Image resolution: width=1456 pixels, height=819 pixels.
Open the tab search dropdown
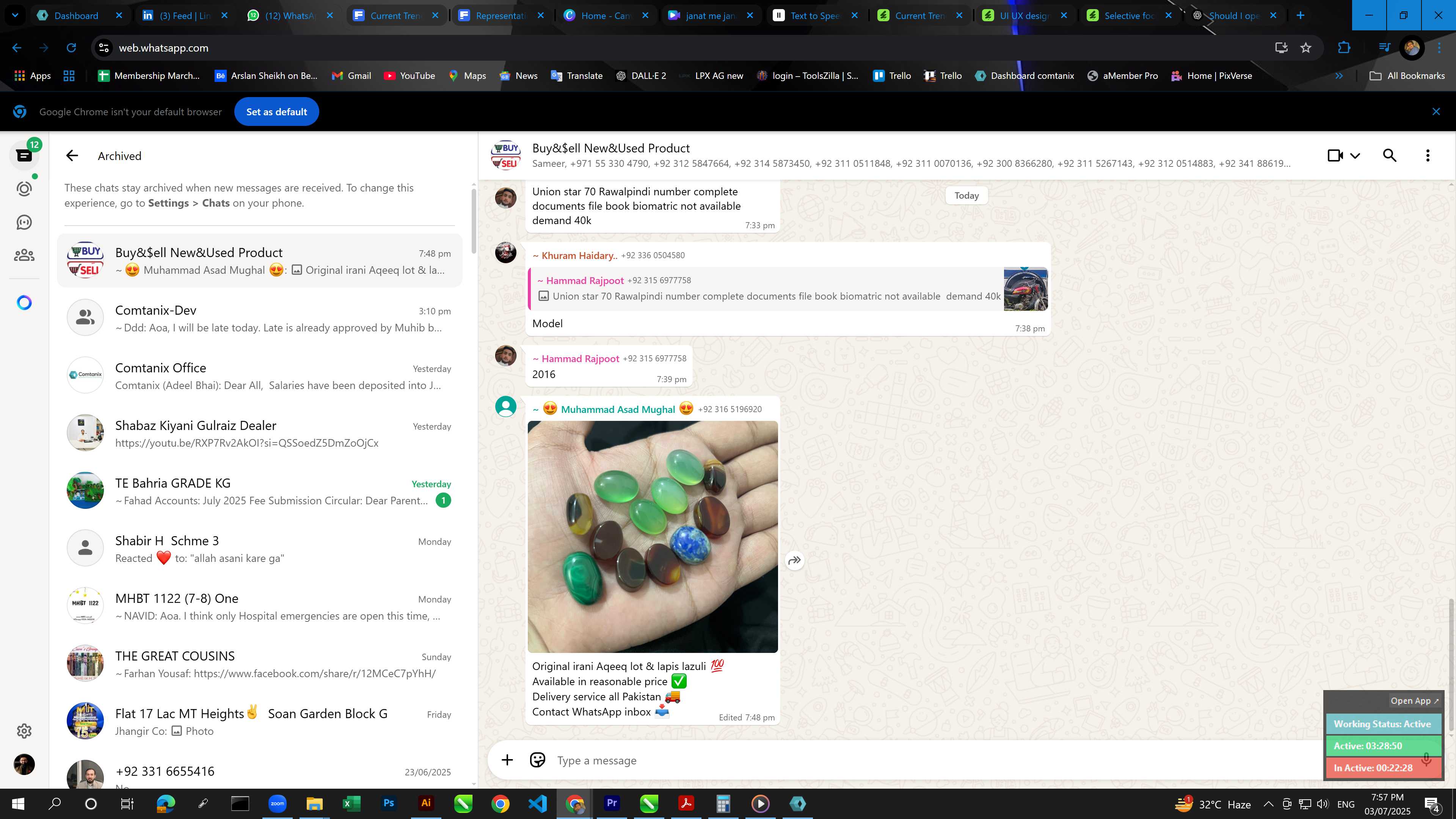pos(15,15)
